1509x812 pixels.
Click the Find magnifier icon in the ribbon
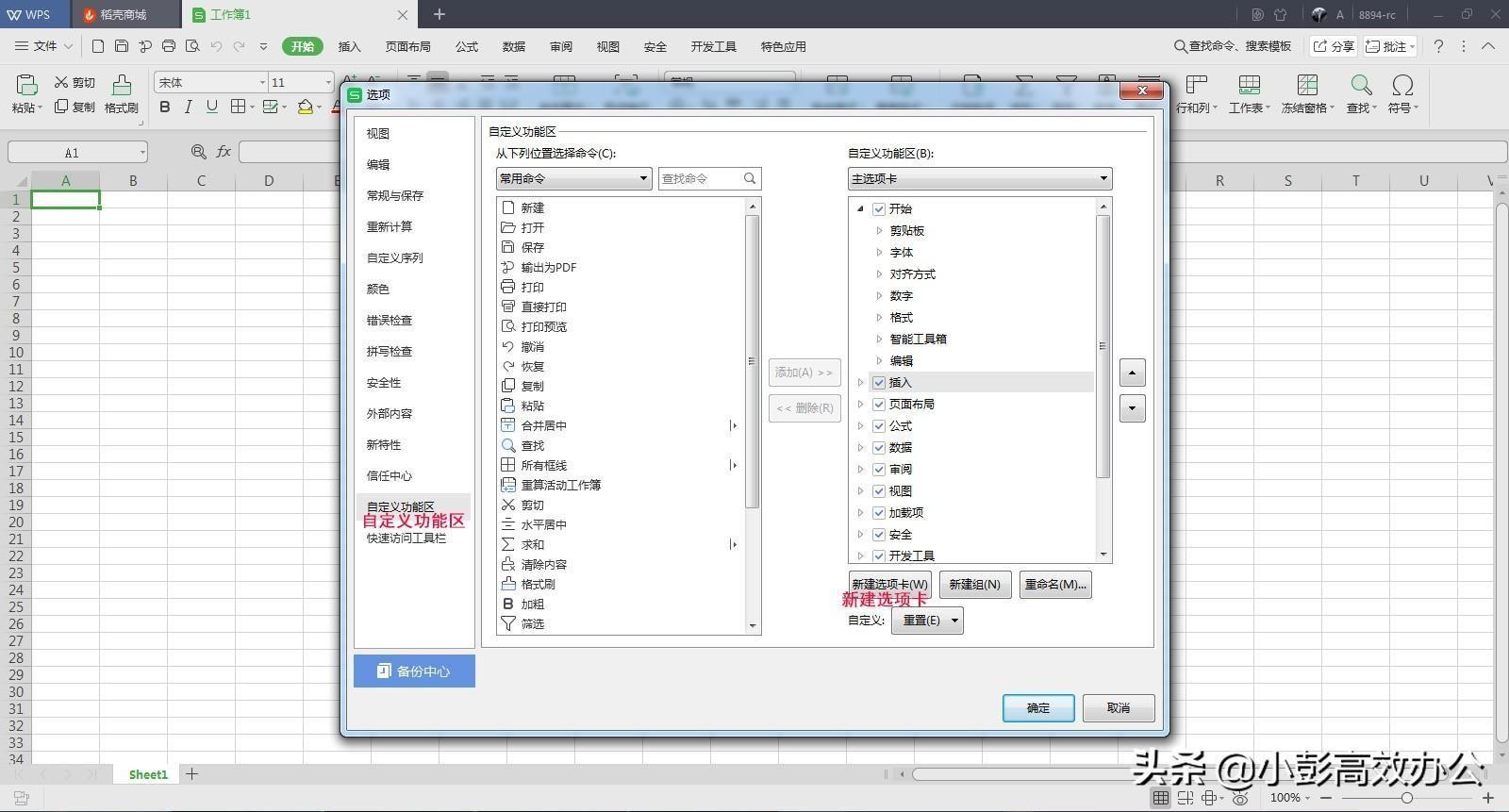[1361, 85]
